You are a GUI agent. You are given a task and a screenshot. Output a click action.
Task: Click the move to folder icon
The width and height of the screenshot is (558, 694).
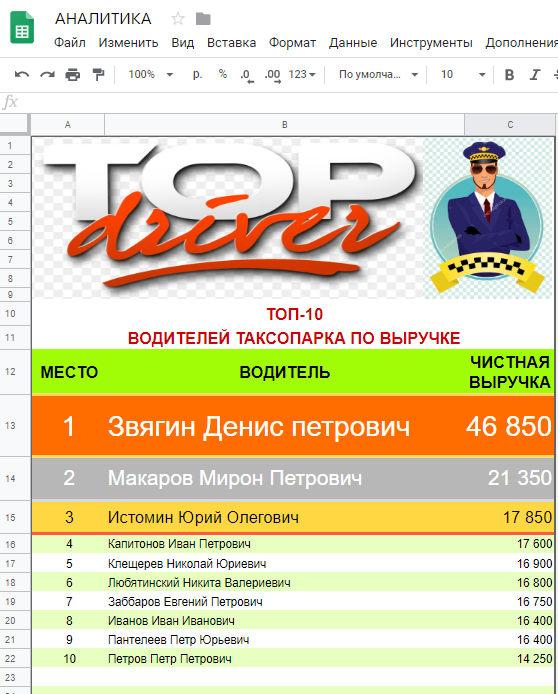pyautogui.click(x=203, y=19)
